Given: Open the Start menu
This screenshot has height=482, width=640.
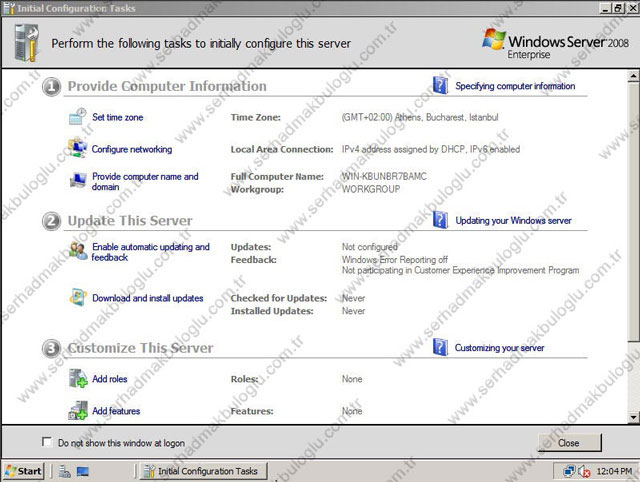Looking at the screenshot, I should pos(23,471).
